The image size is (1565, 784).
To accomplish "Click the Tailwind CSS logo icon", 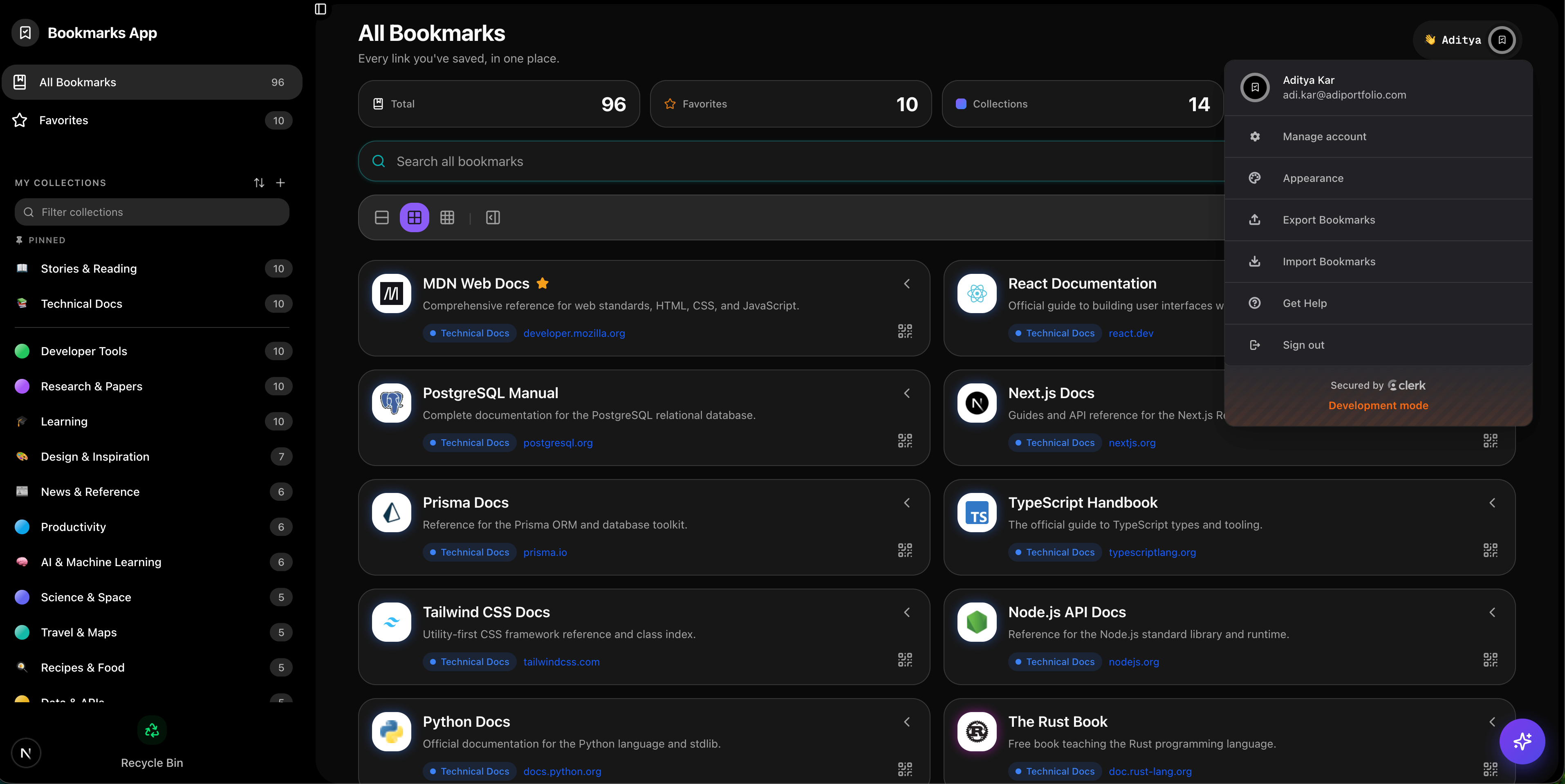I will pos(392,622).
